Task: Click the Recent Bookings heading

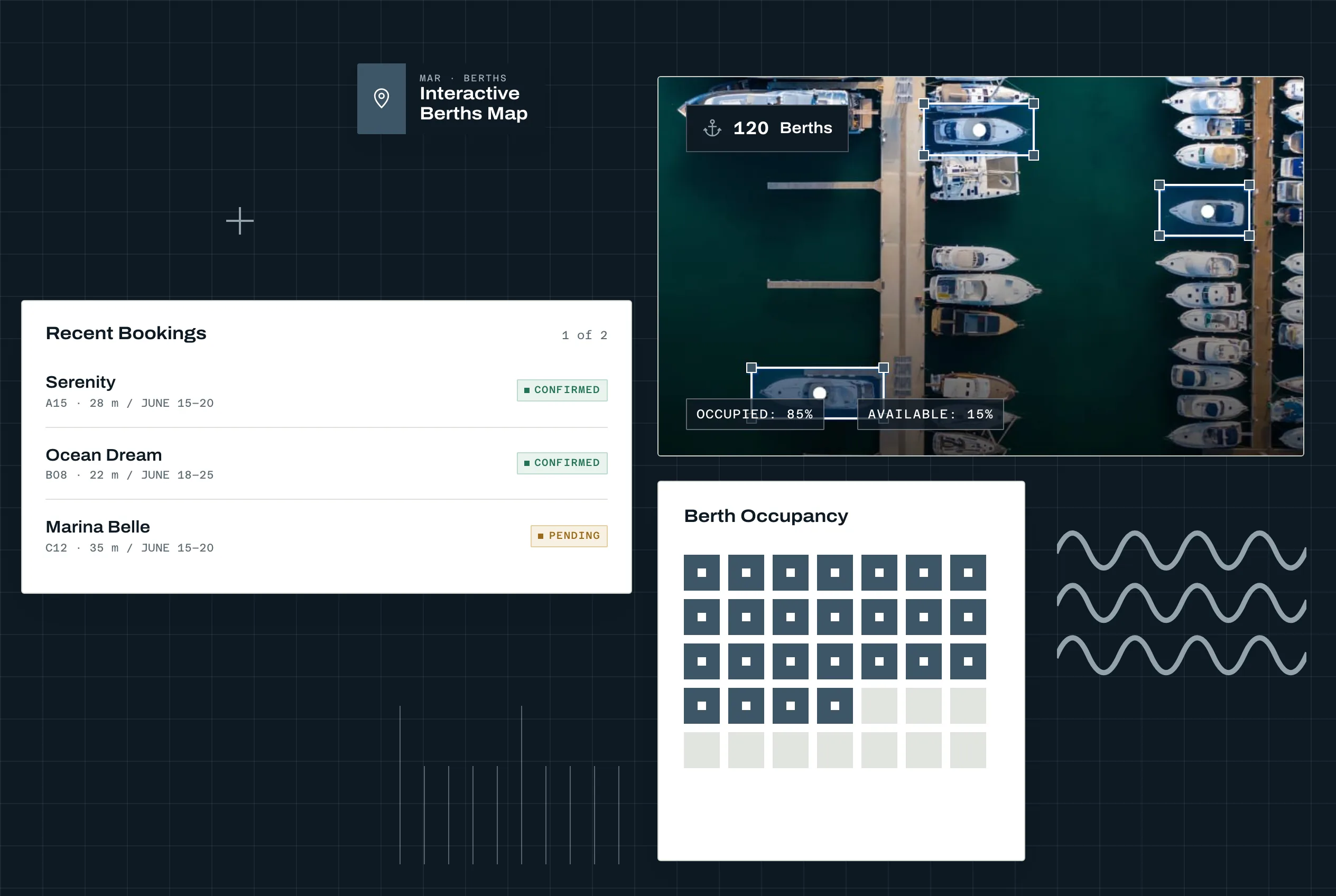Action: click(x=126, y=333)
